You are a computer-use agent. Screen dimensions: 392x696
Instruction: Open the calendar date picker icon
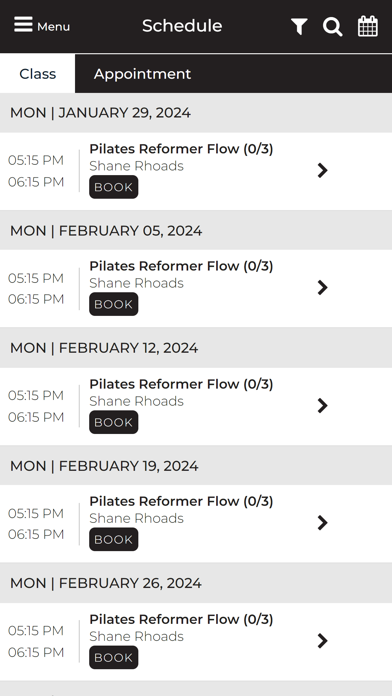tap(368, 26)
